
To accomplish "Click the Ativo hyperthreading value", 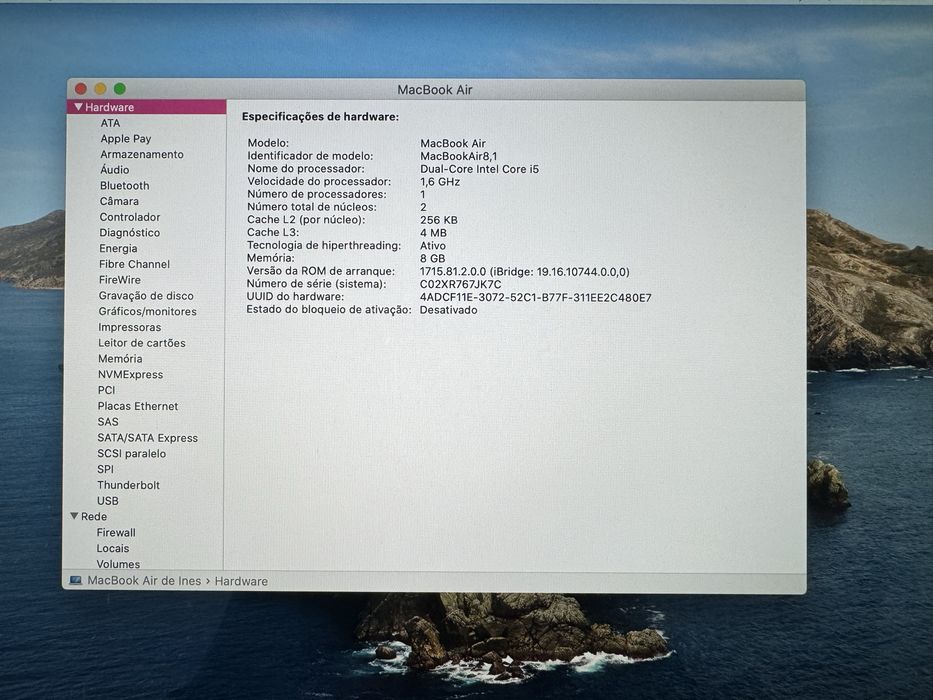I will (x=433, y=246).
